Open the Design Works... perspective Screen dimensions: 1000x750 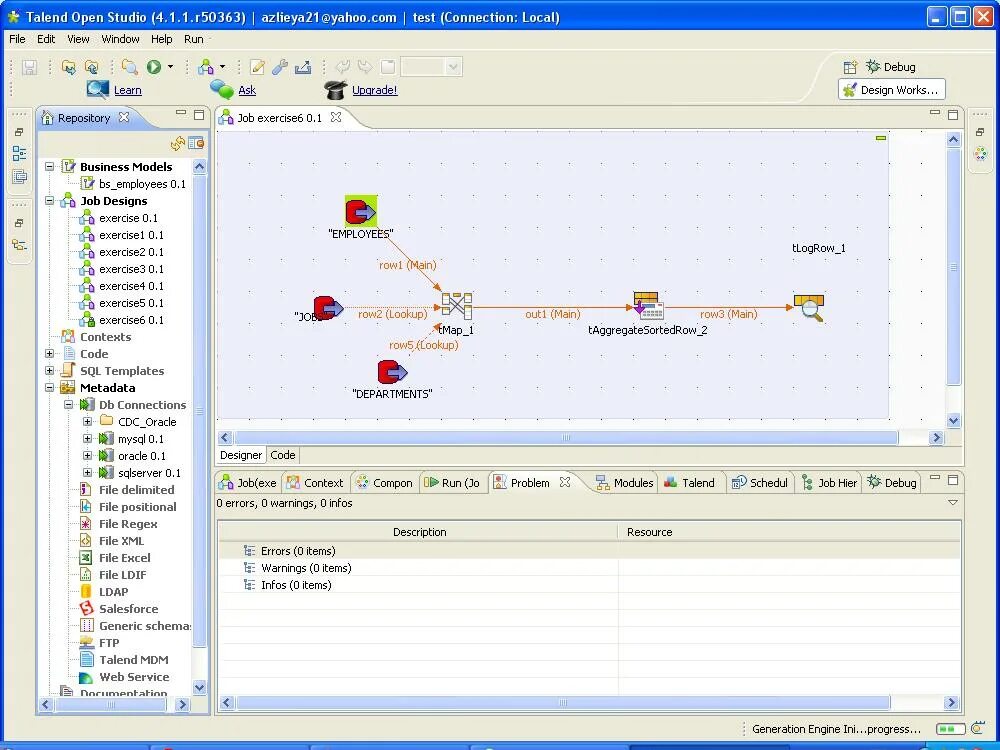coord(891,90)
